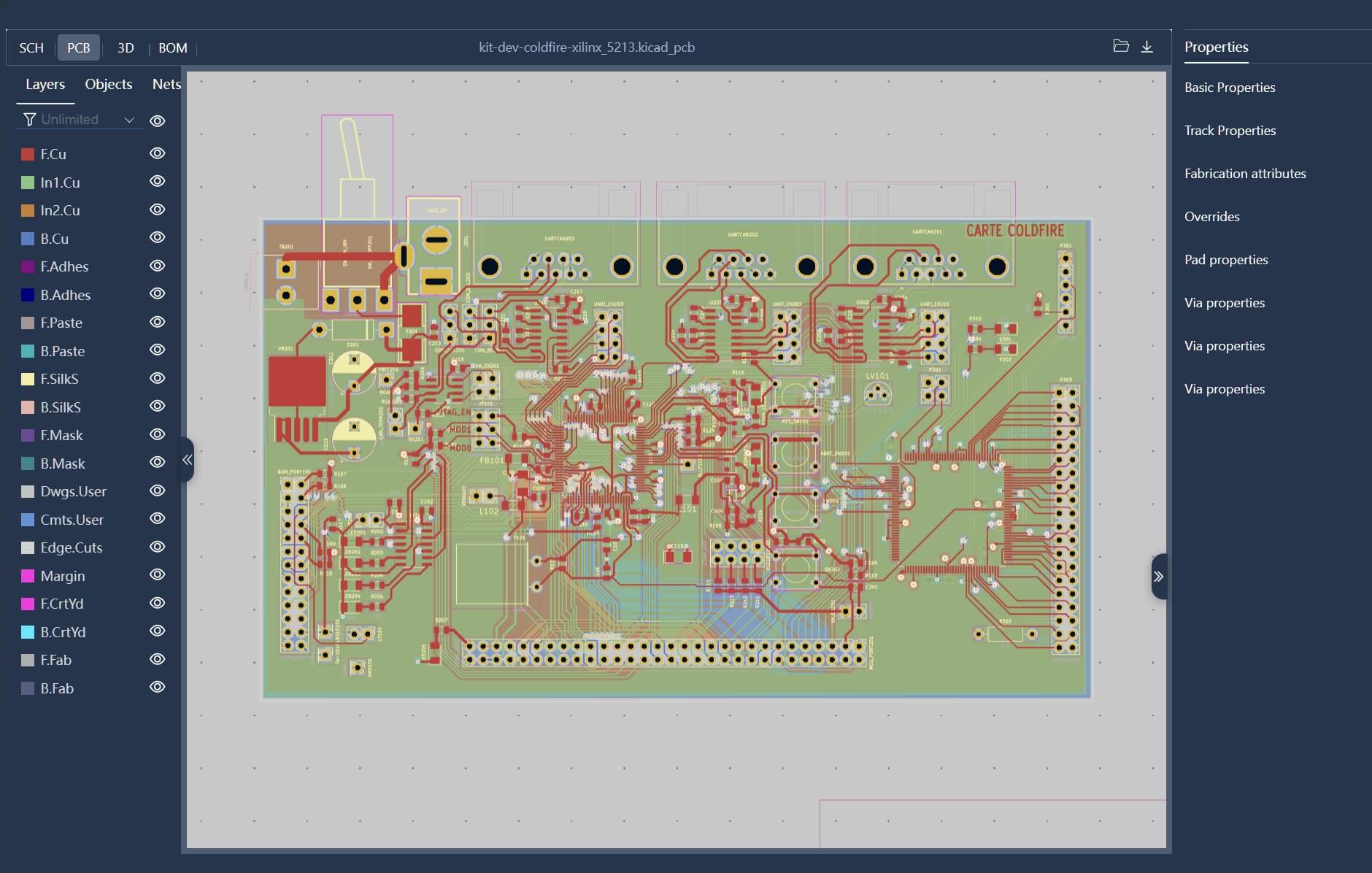Open Fabrication attributes section
This screenshot has width=1372, height=873.
pyautogui.click(x=1245, y=174)
